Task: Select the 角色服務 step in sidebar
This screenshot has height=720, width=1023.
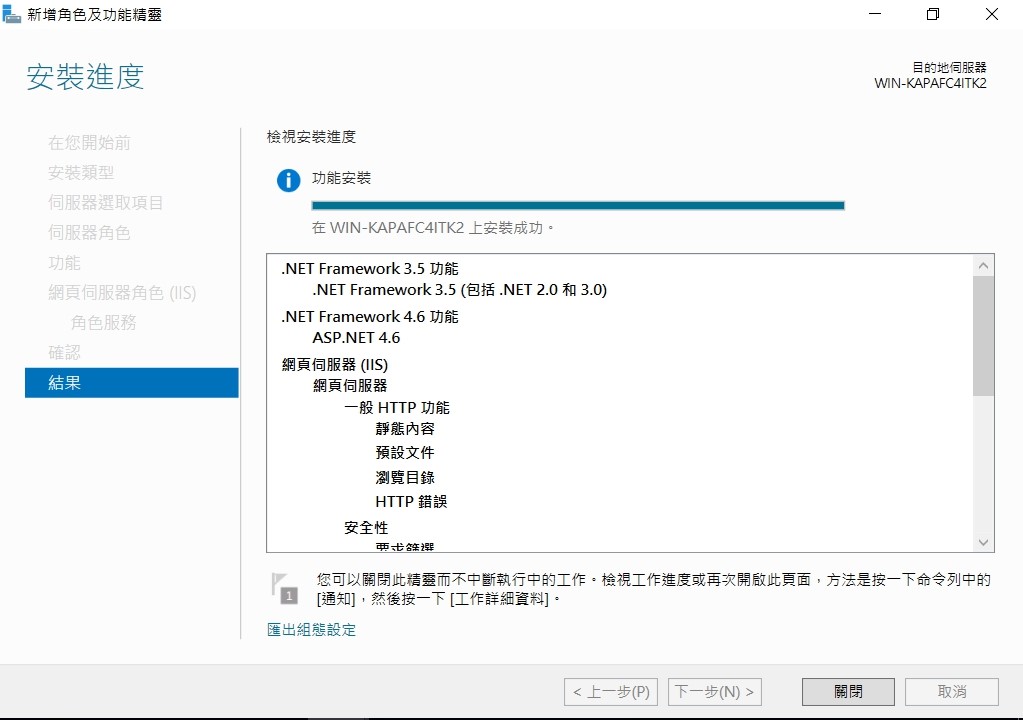Action: tap(104, 323)
